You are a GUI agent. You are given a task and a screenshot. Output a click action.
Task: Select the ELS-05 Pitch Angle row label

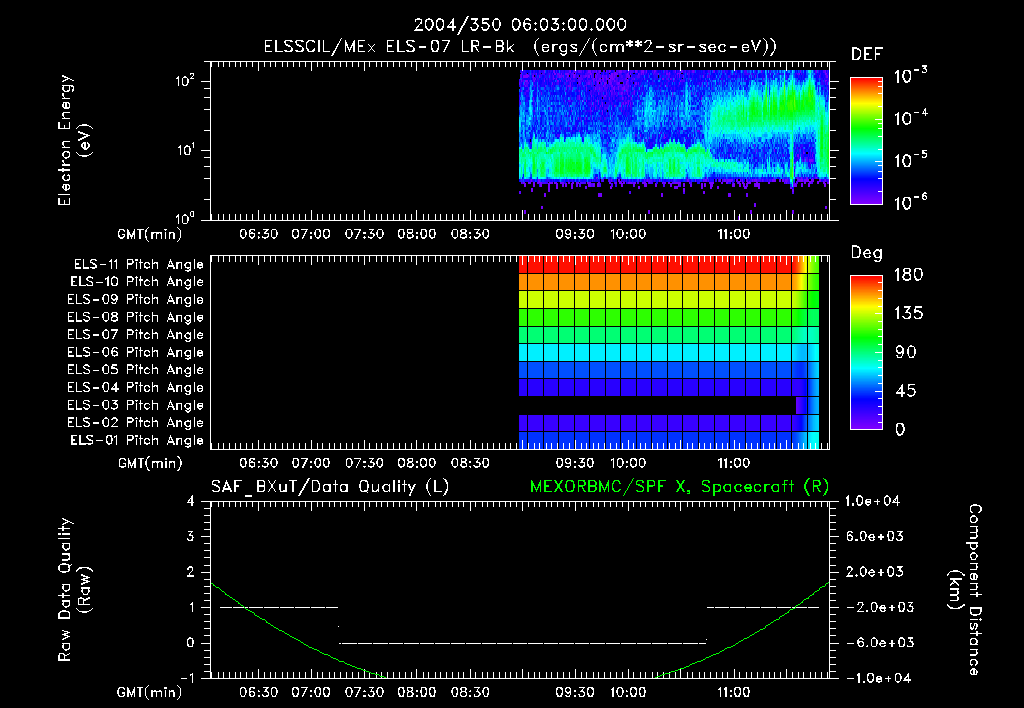click(136, 370)
